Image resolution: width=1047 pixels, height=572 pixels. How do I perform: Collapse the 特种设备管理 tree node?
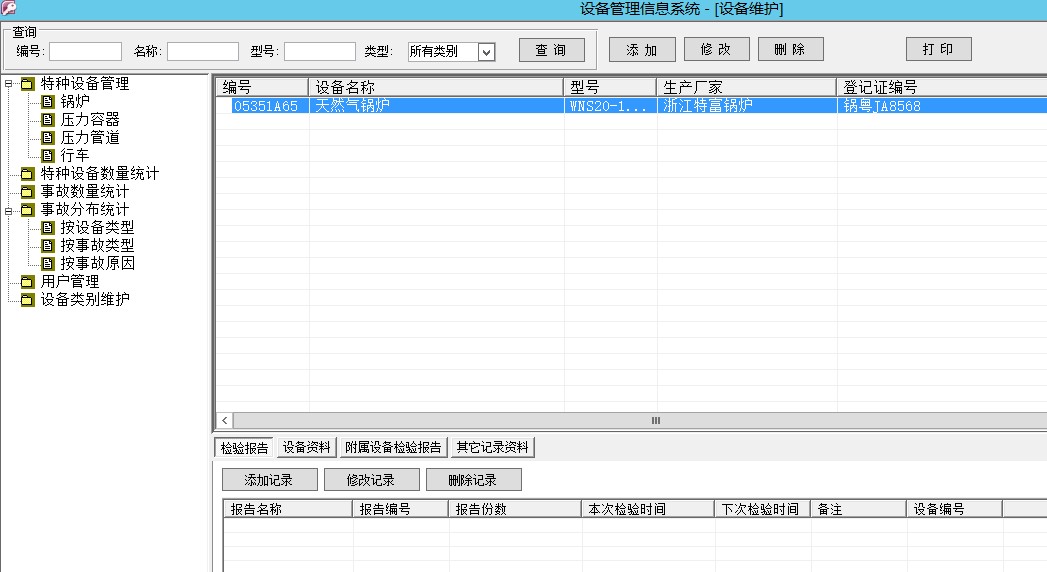[x=9, y=84]
